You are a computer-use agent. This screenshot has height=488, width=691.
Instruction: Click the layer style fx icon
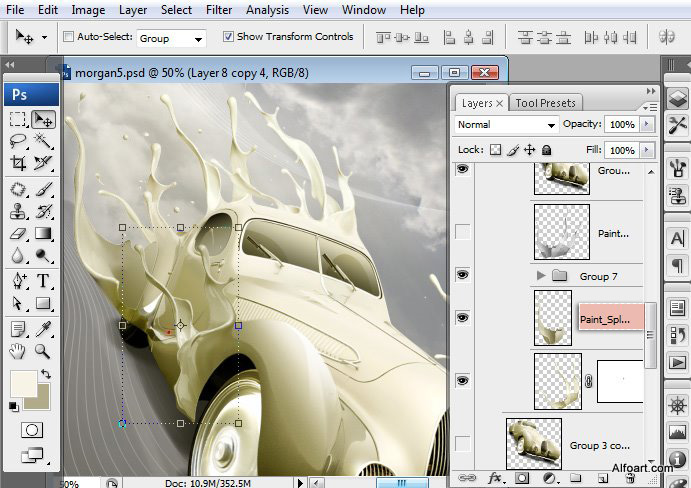(x=493, y=479)
